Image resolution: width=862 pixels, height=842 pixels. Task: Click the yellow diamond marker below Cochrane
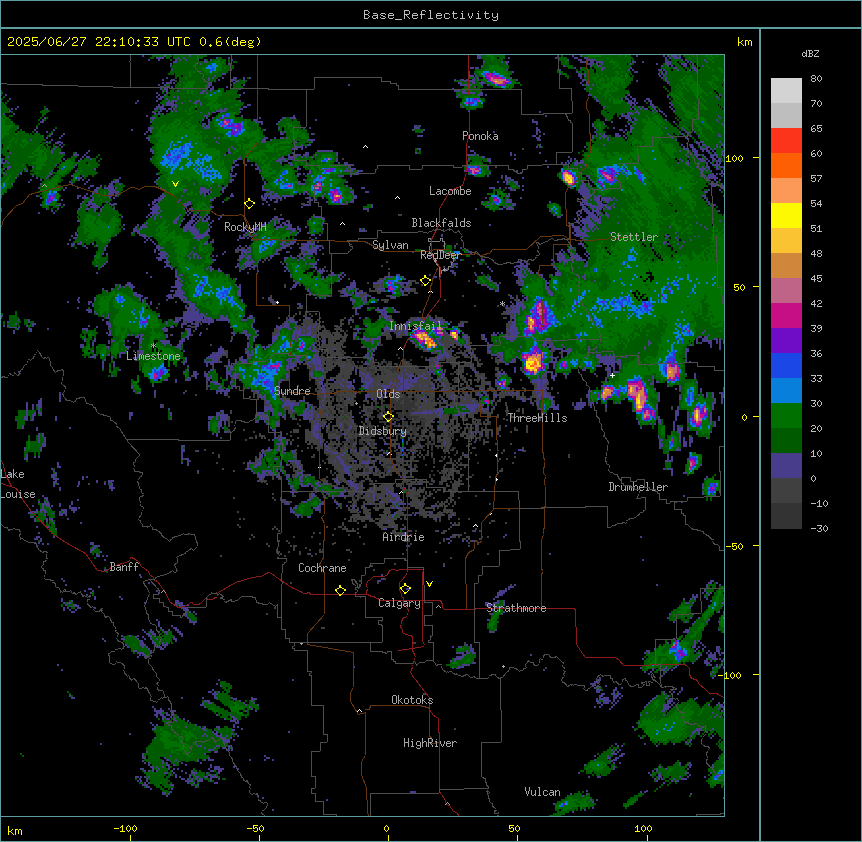coord(340,590)
